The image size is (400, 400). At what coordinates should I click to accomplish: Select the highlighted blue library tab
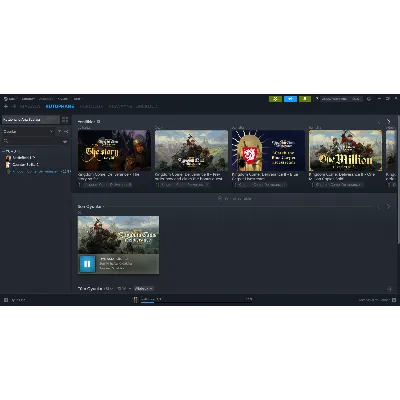tap(60, 106)
